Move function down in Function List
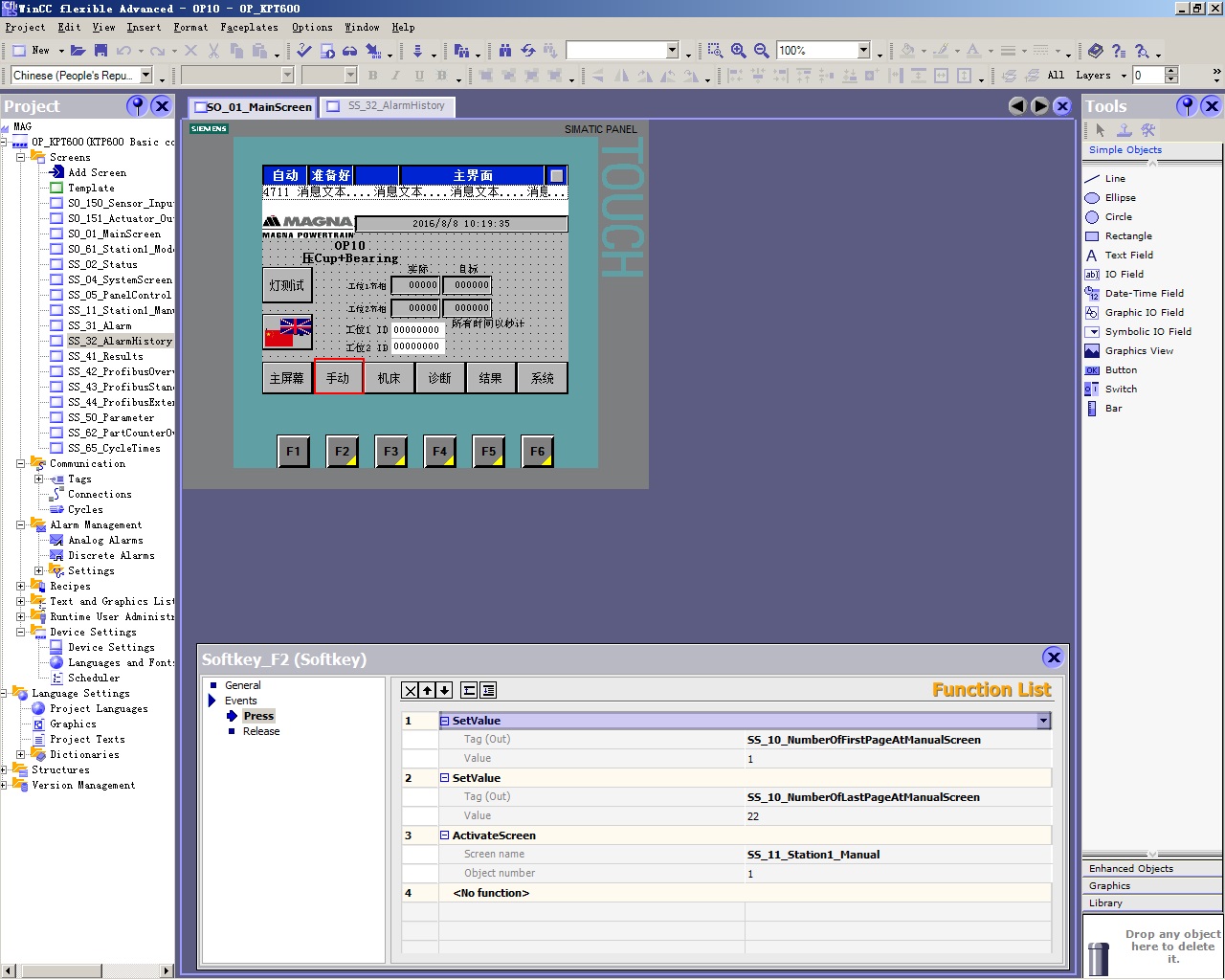This screenshot has width=1225, height=980. point(445,690)
